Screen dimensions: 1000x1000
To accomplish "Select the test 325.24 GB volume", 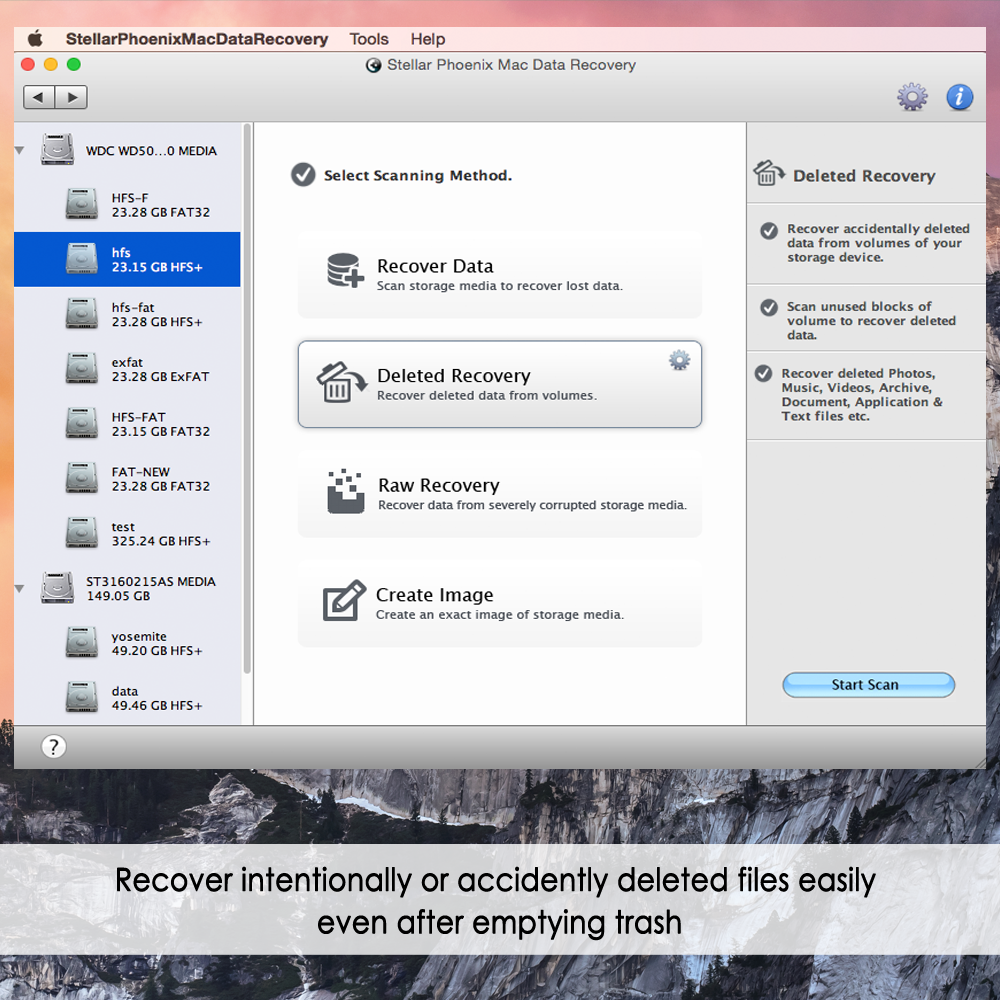I will (x=128, y=534).
